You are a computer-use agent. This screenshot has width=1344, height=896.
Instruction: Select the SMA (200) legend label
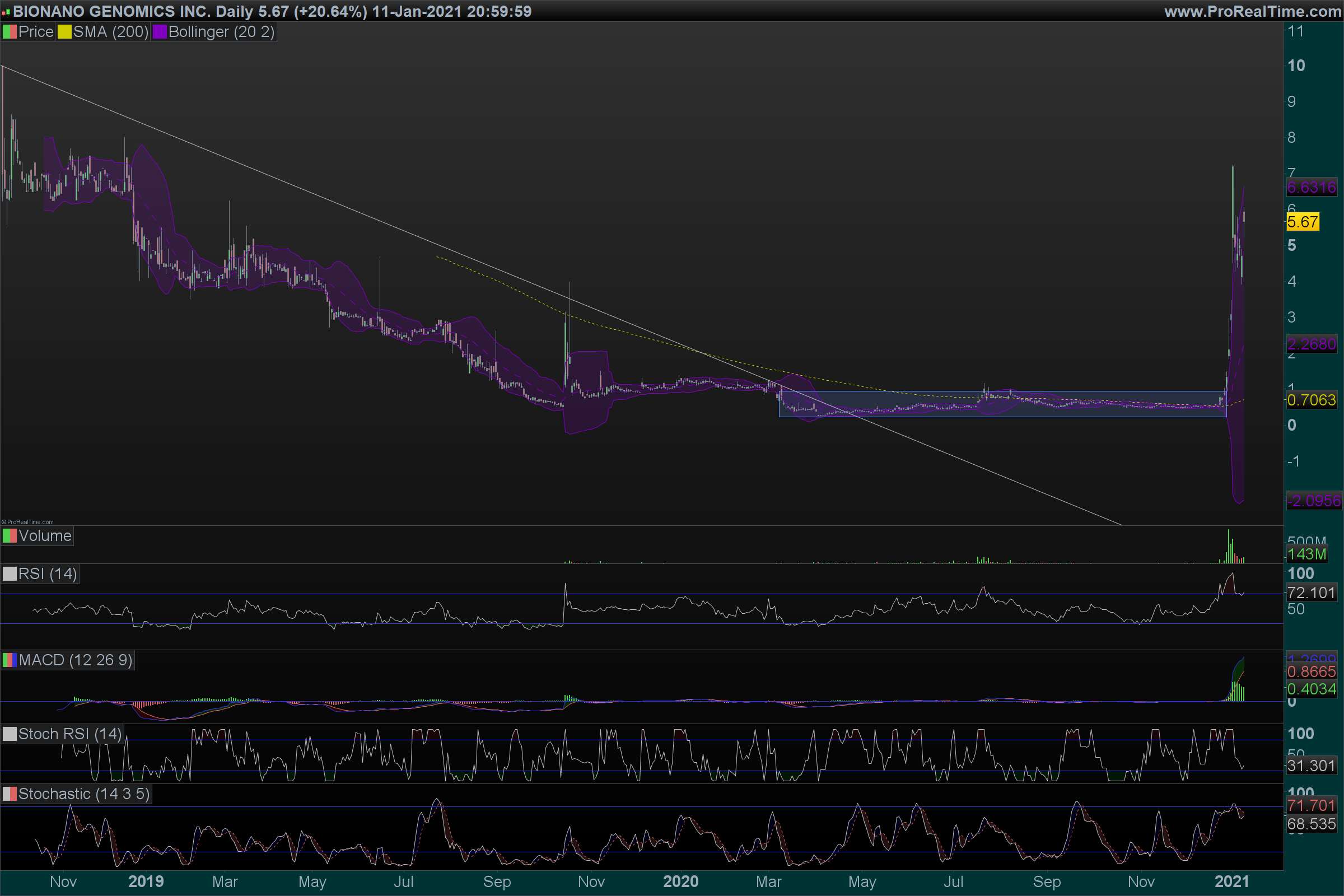[110, 32]
